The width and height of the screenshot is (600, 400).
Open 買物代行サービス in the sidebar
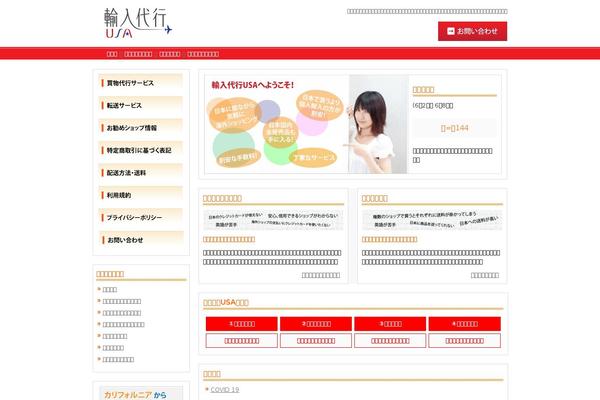click(x=140, y=83)
